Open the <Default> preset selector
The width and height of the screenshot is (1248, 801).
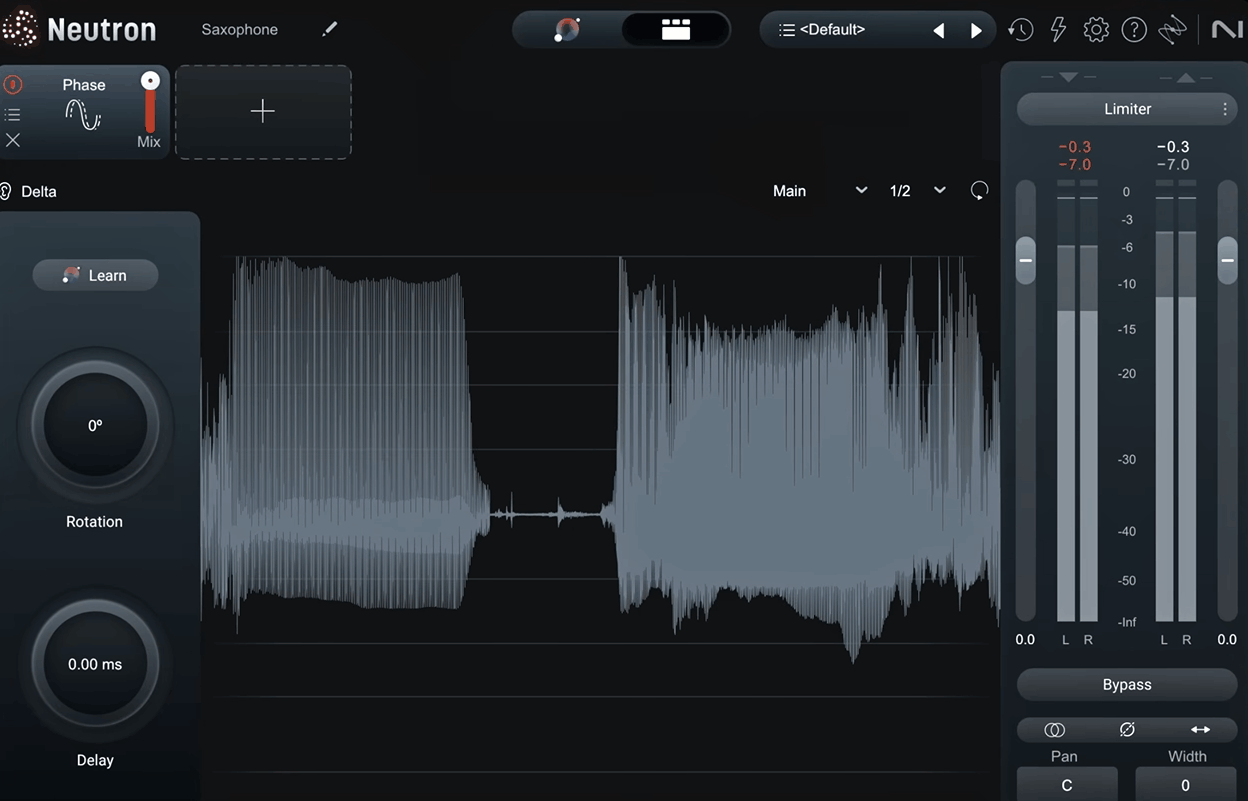coord(832,30)
